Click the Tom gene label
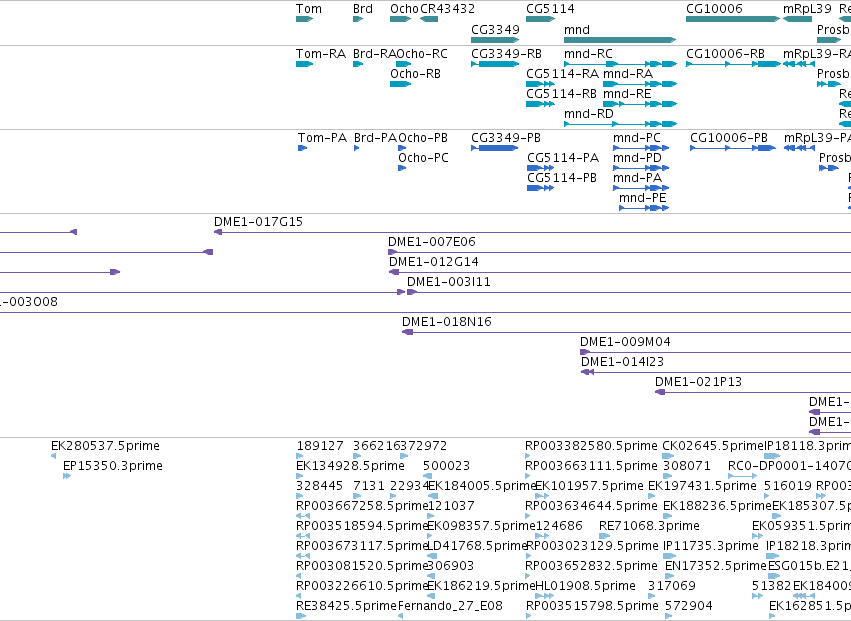 (308, 9)
